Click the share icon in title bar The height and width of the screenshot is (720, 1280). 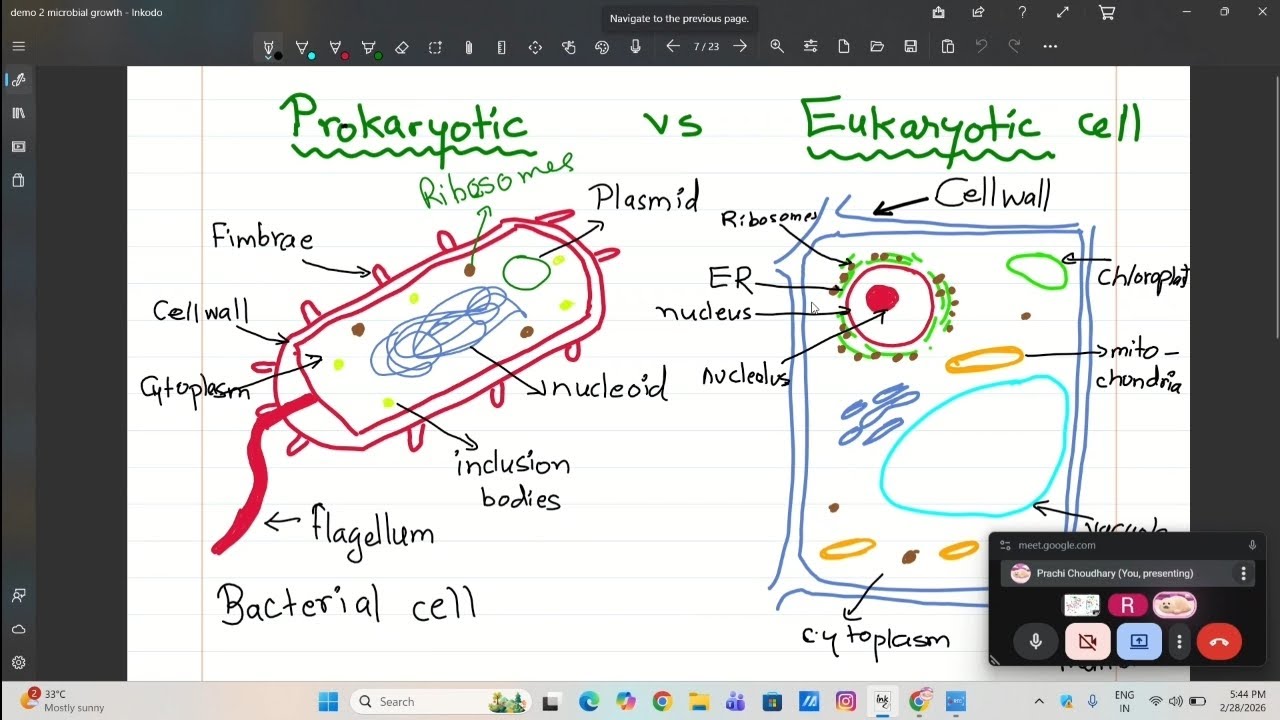pos(978,12)
